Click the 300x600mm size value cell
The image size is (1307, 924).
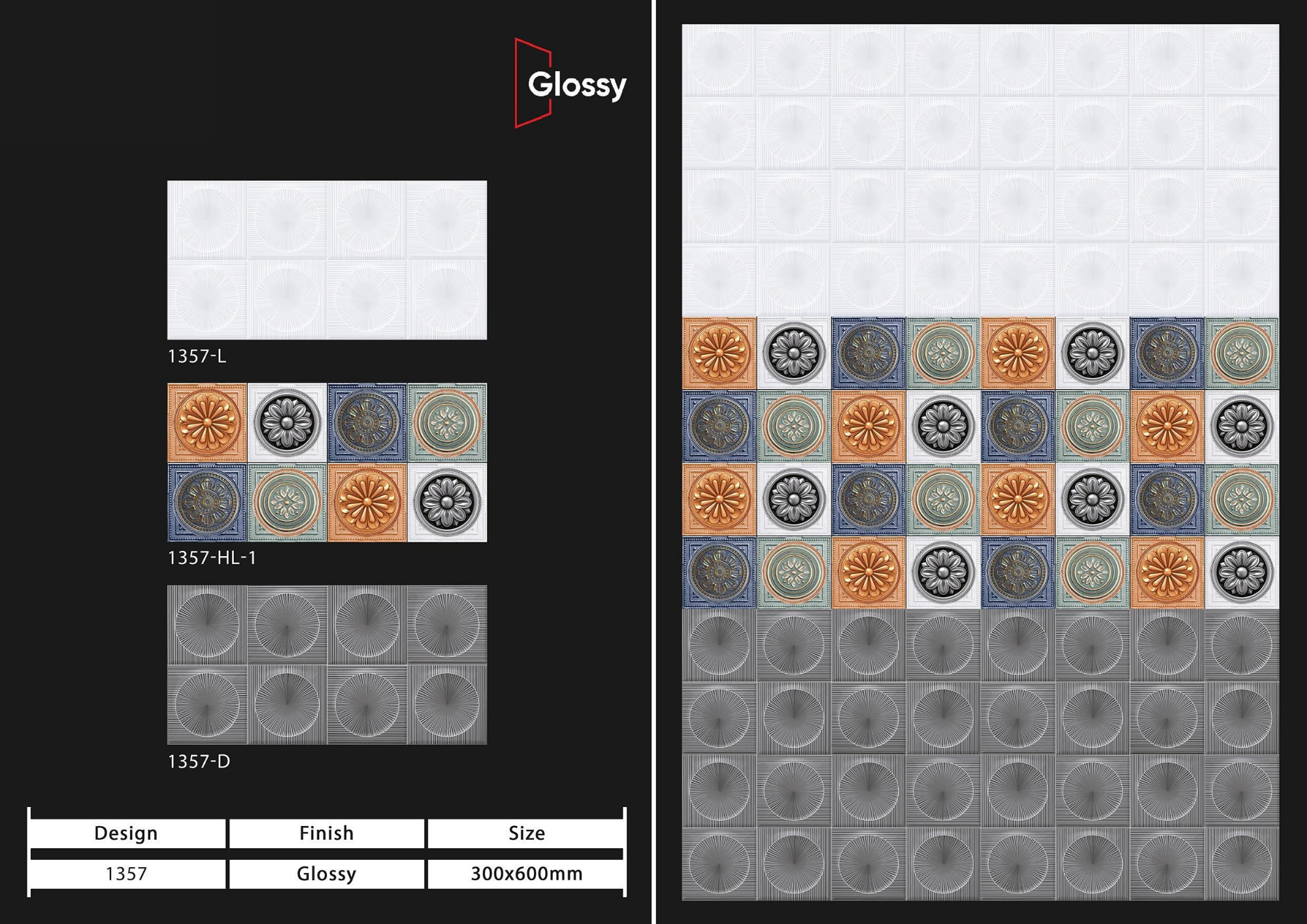526,874
